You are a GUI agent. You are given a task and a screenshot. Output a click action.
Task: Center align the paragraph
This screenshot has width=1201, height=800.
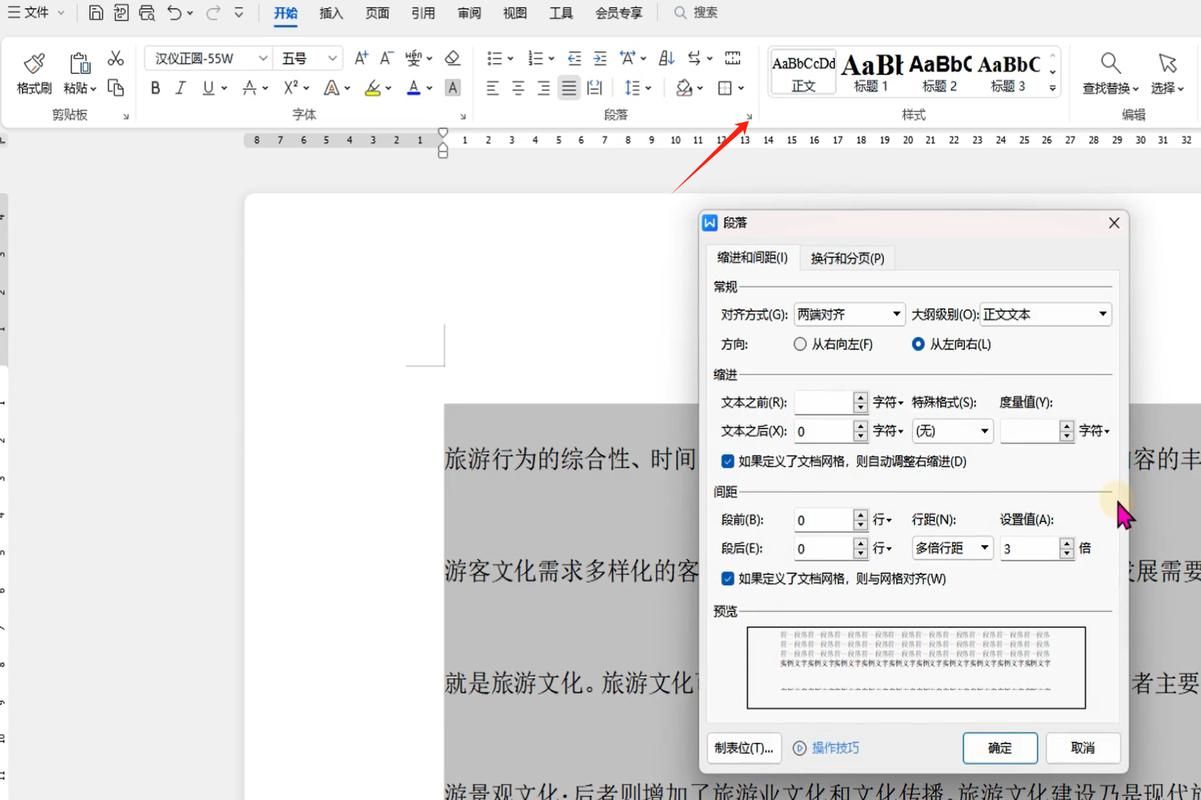(x=518, y=88)
